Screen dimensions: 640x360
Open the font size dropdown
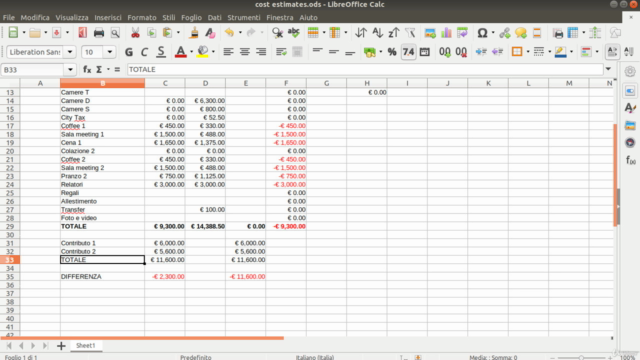(x=109, y=52)
